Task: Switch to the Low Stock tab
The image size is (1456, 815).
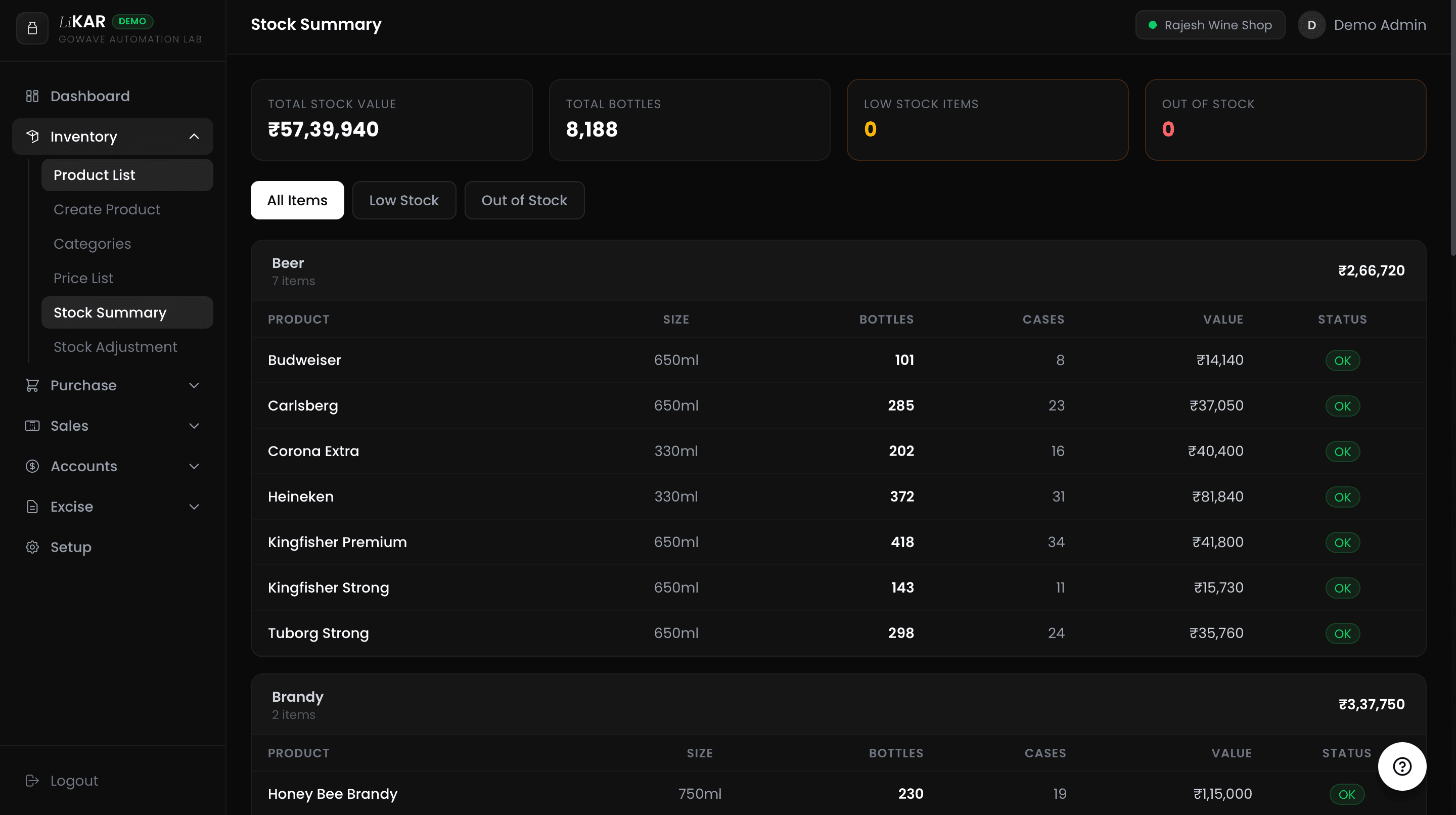Action: coord(404,200)
